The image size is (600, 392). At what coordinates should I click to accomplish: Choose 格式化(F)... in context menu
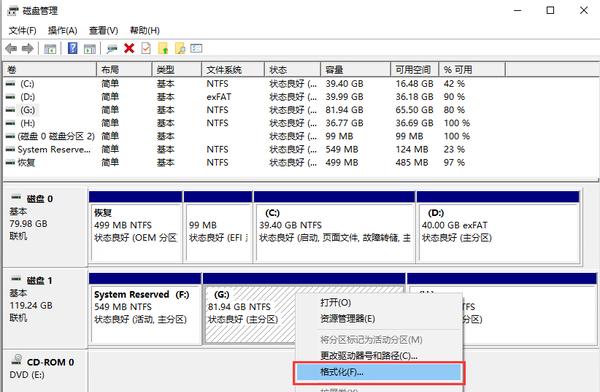tap(378, 372)
